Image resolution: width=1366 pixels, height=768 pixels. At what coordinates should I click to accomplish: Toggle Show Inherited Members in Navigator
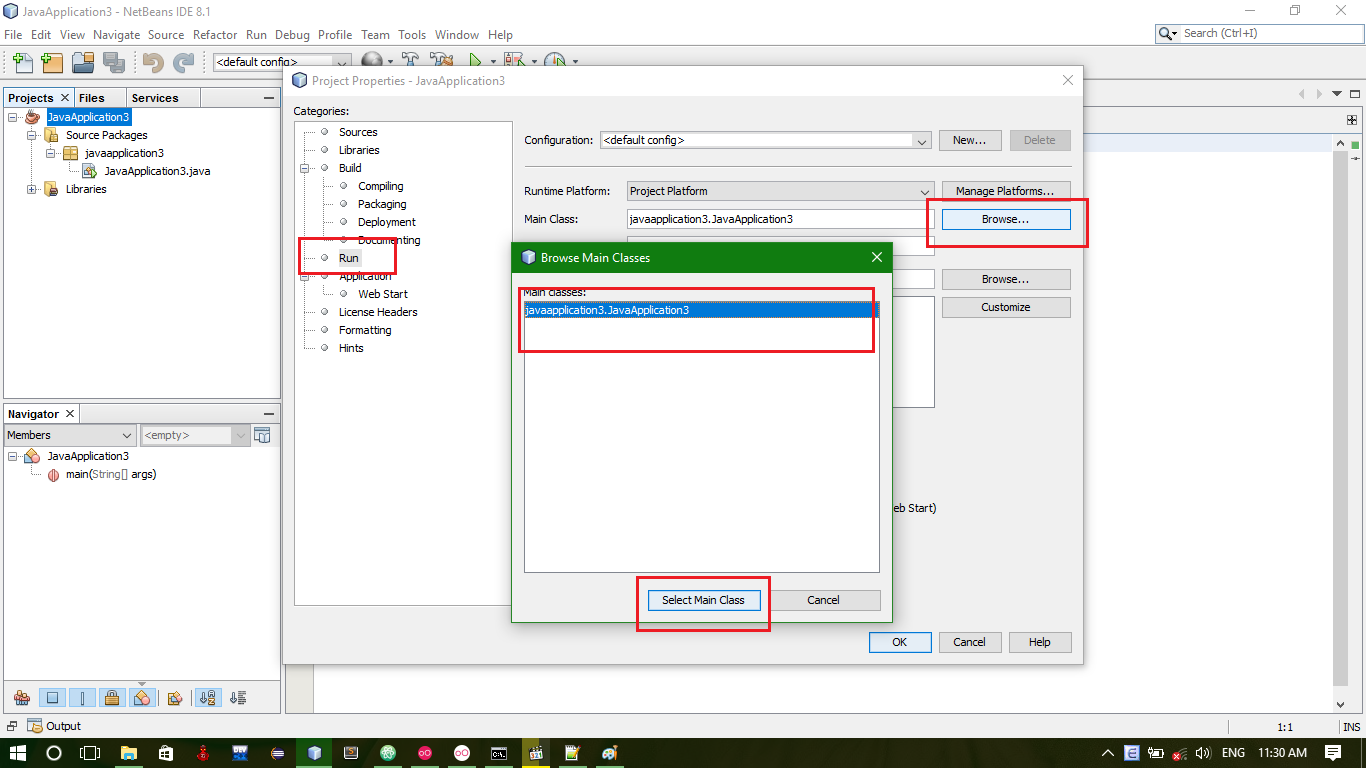tap(22, 698)
